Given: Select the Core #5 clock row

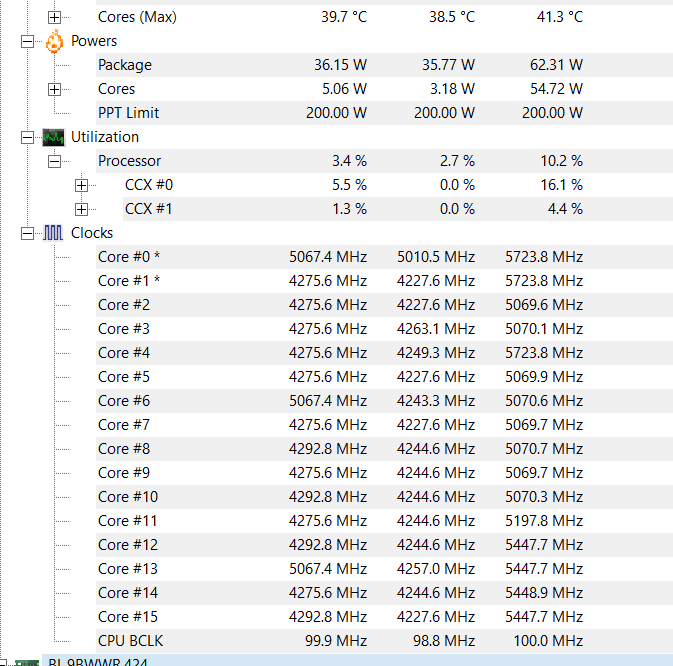Looking at the screenshot, I should coord(384,378).
